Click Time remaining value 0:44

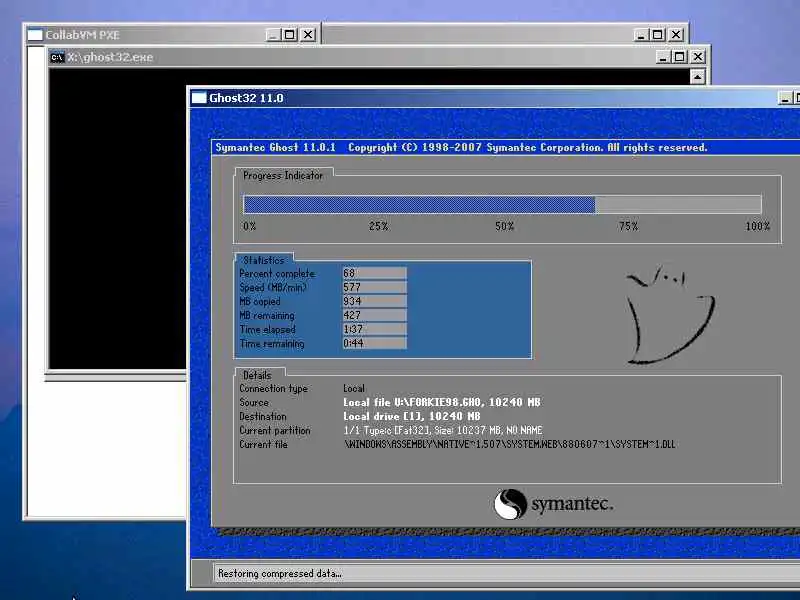point(374,343)
